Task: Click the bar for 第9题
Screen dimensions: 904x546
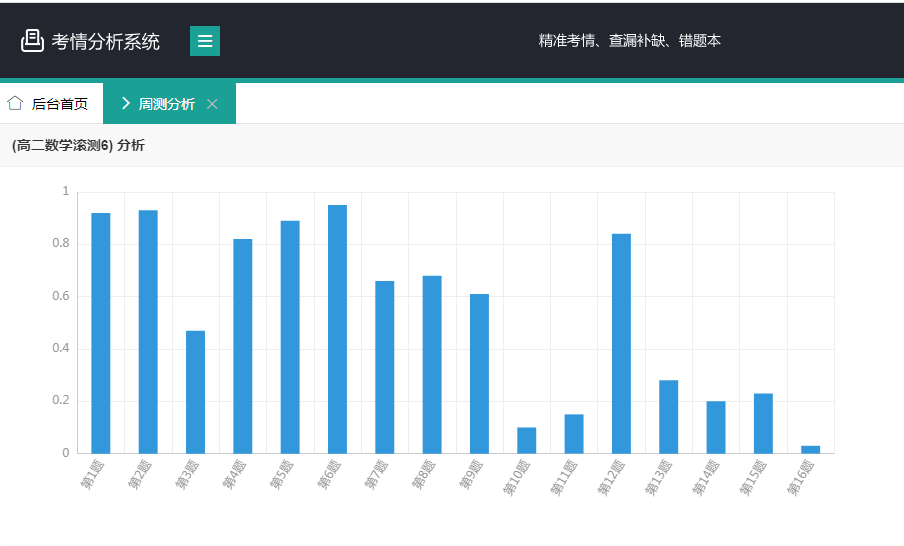Action: (x=479, y=374)
